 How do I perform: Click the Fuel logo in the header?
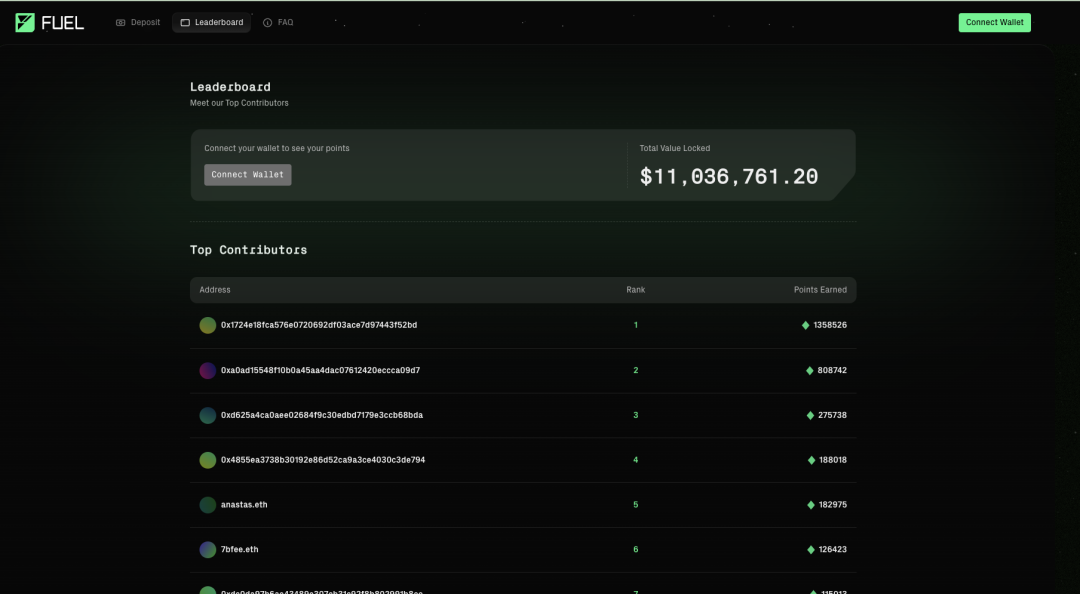coord(50,22)
